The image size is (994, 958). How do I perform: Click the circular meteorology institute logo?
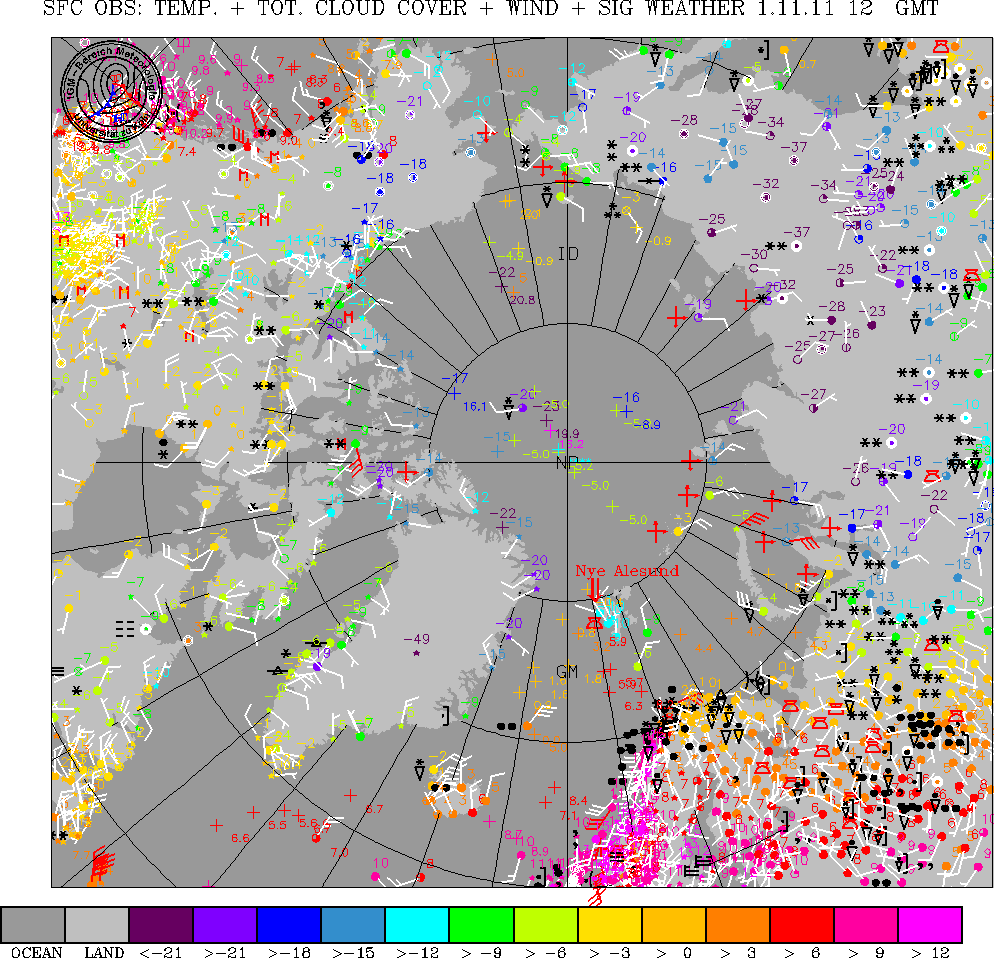(112, 93)
